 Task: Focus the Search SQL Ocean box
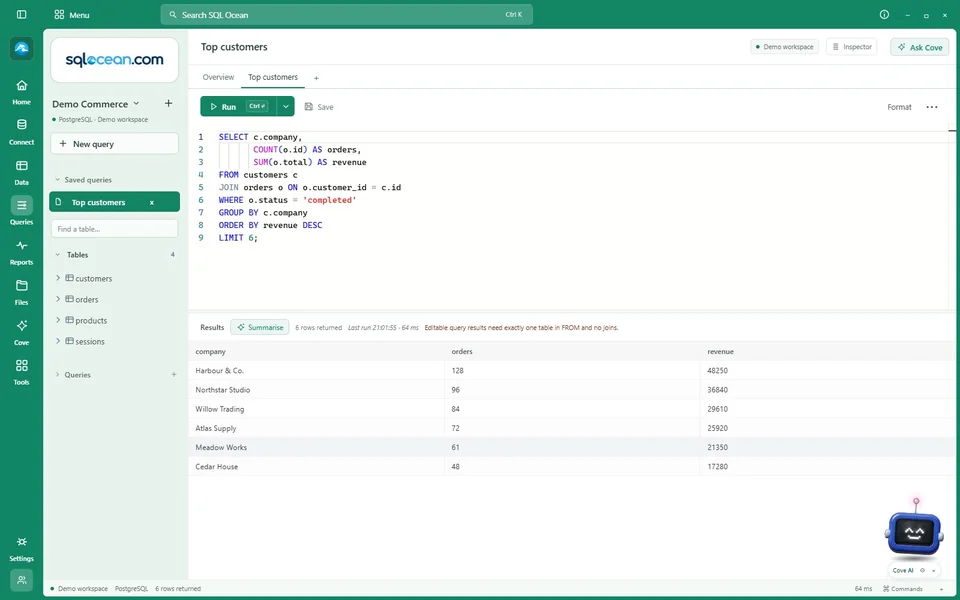click(347, 15)
